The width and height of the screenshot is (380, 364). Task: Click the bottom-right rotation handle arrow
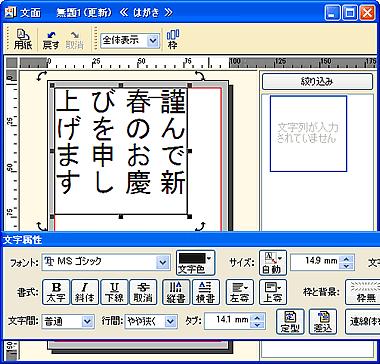click(199, 227)
